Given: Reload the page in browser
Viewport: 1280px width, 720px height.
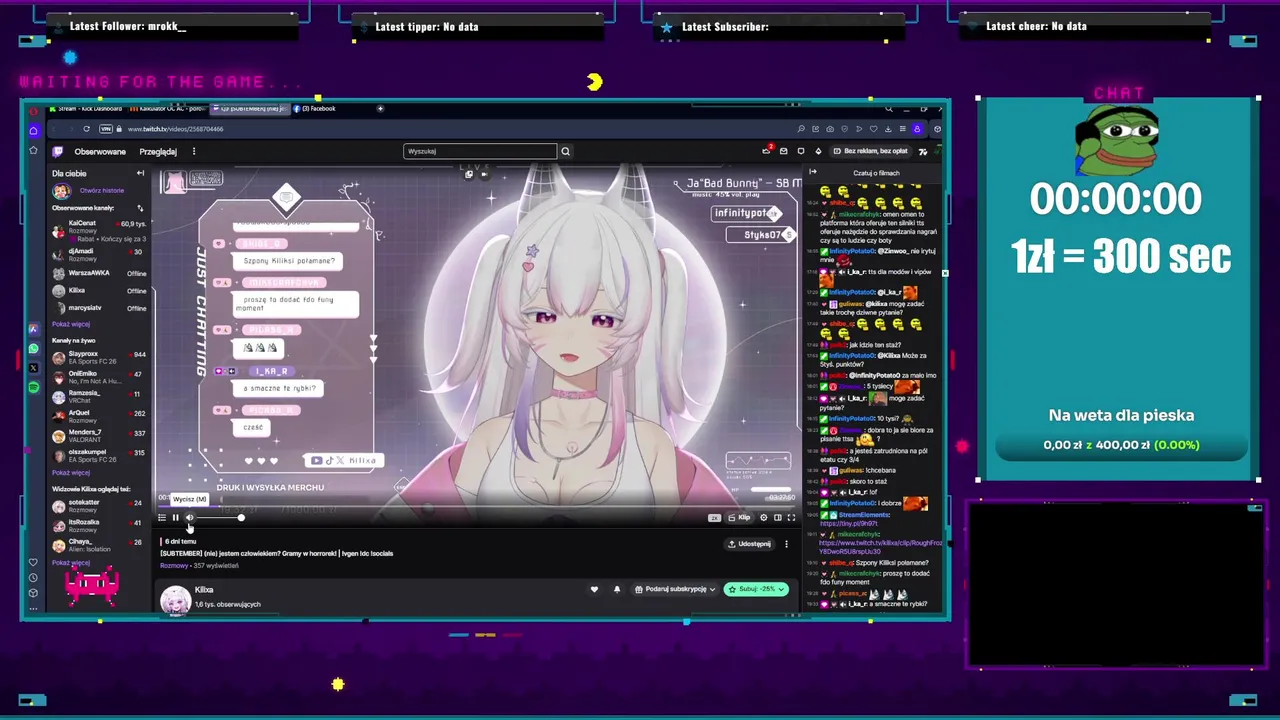Looking at the screenshot, I should pyautogui.click(x=86, y=129).
